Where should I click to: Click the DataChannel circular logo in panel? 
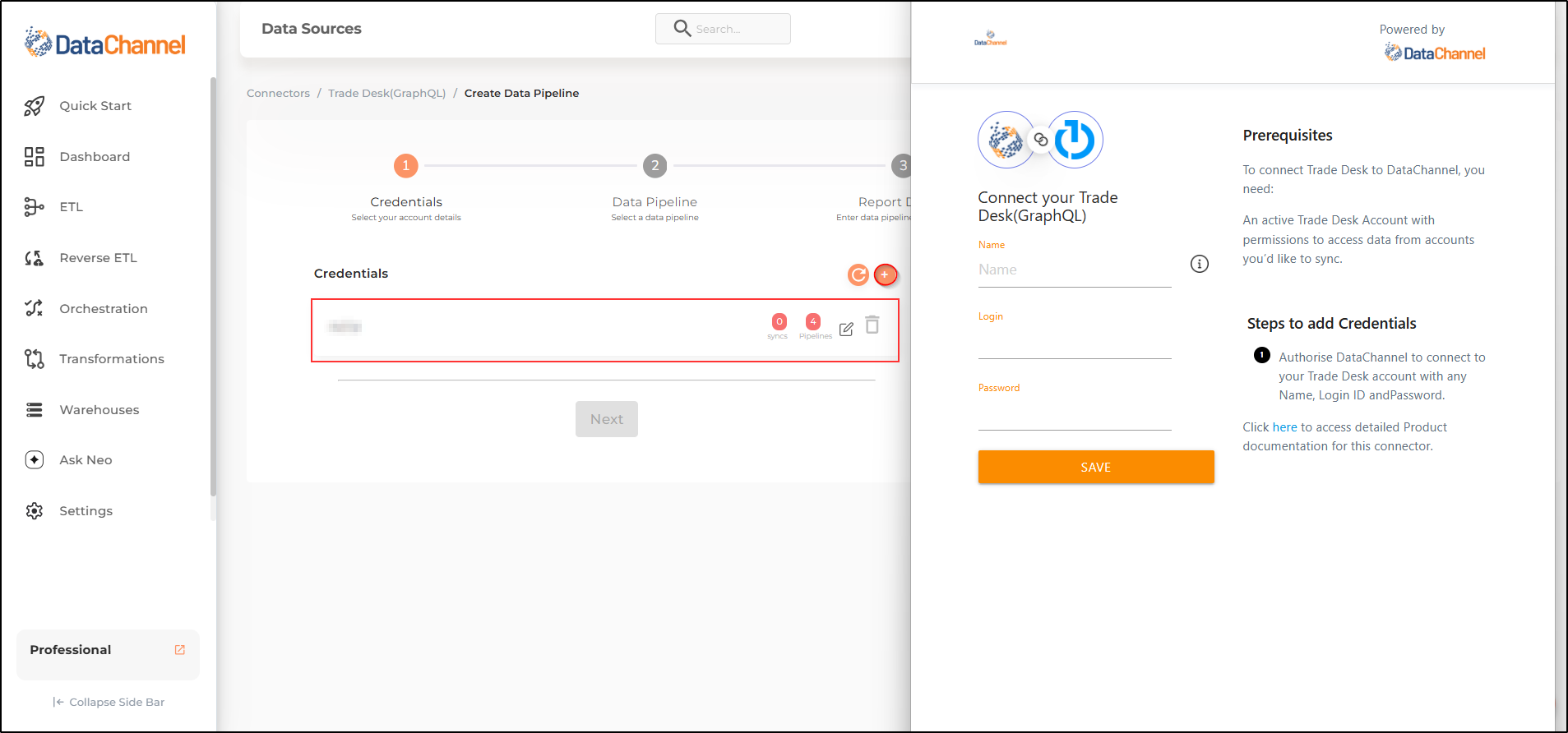[x=1006, y=140]
